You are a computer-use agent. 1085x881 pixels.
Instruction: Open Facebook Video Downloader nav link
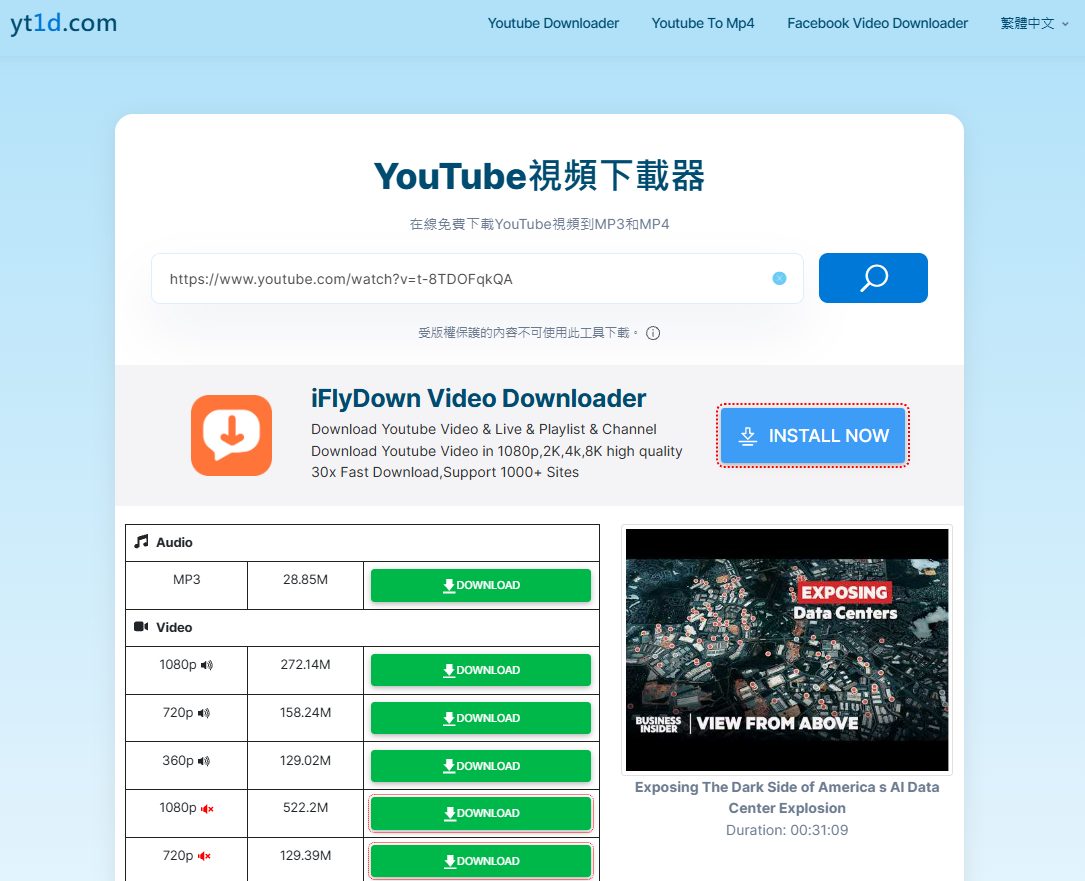click(877, 24)
